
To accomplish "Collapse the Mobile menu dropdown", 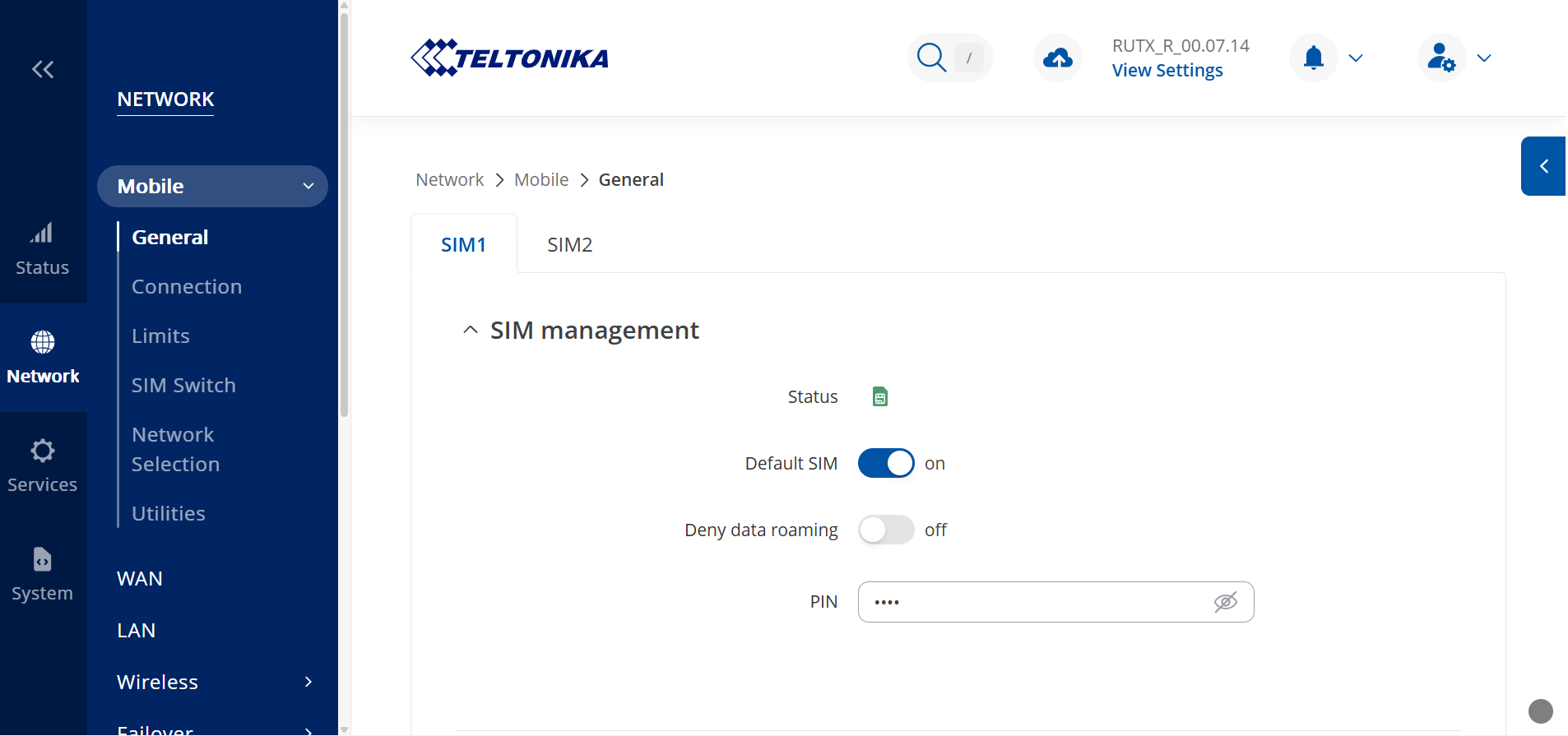I will [x=308, y=187].
